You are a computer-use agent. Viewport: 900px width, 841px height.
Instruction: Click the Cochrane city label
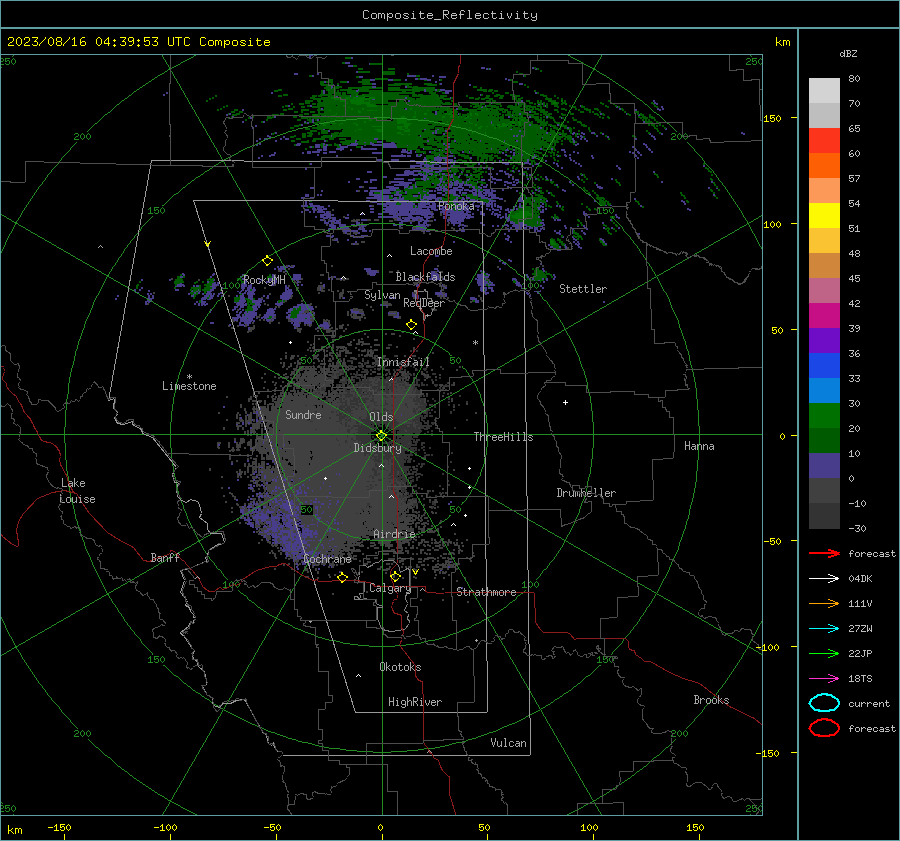(327, 559)
